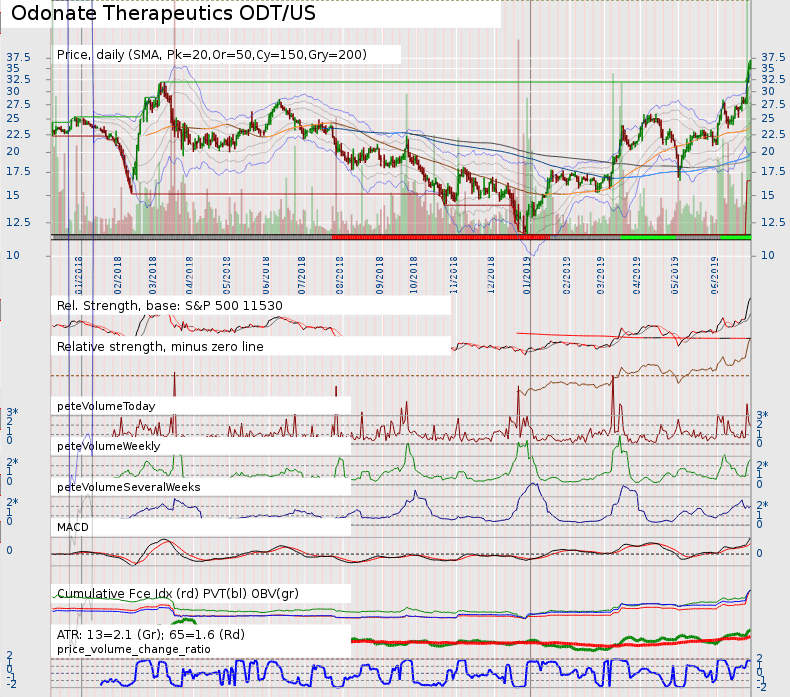Click the chart title Odonate Therapeutics ODT/US
This screenshot has width=790, height=697.
pyautogui.click(x=163, y=13)
